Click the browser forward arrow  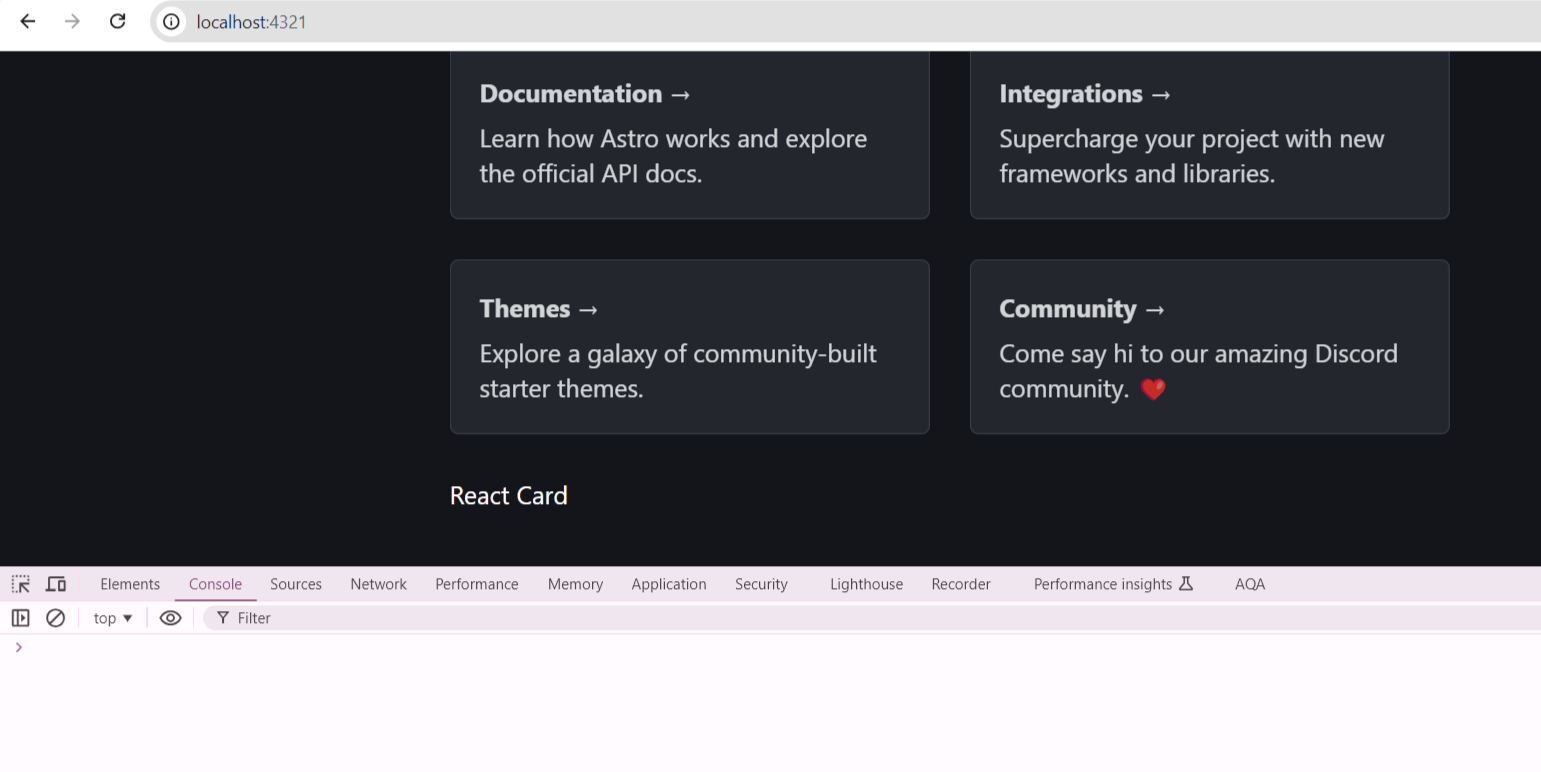tap(72, 21)
